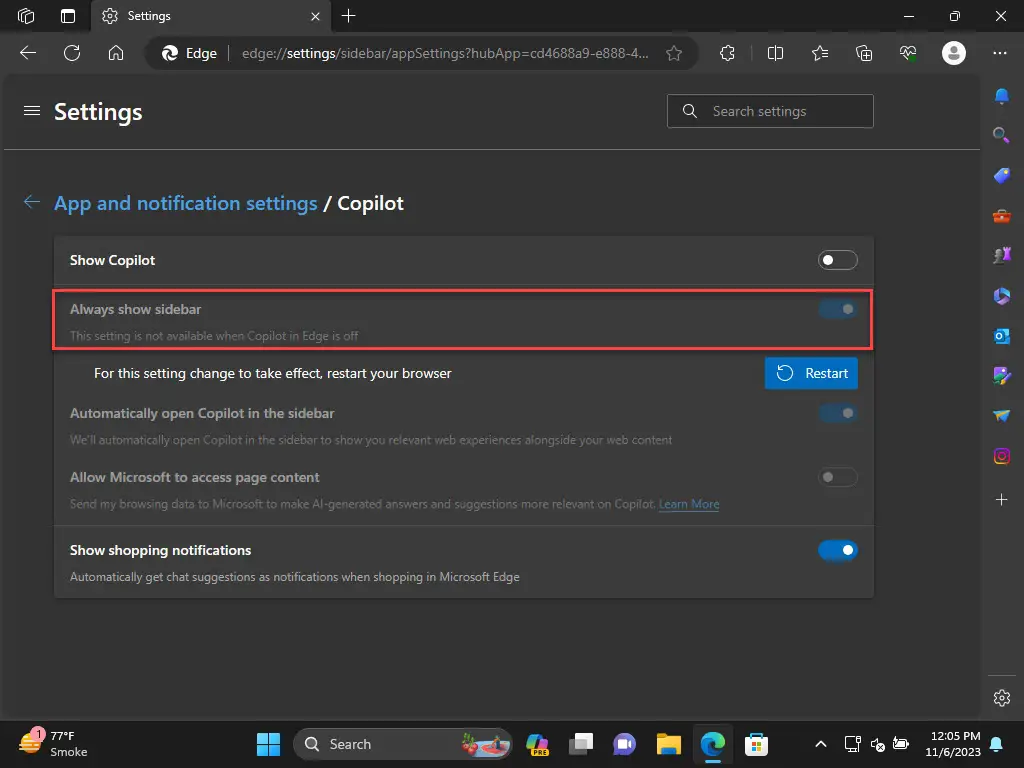This screenshot has width=1024, height=768.
Task: Open the Favorites list
Action: click(820, 53)
